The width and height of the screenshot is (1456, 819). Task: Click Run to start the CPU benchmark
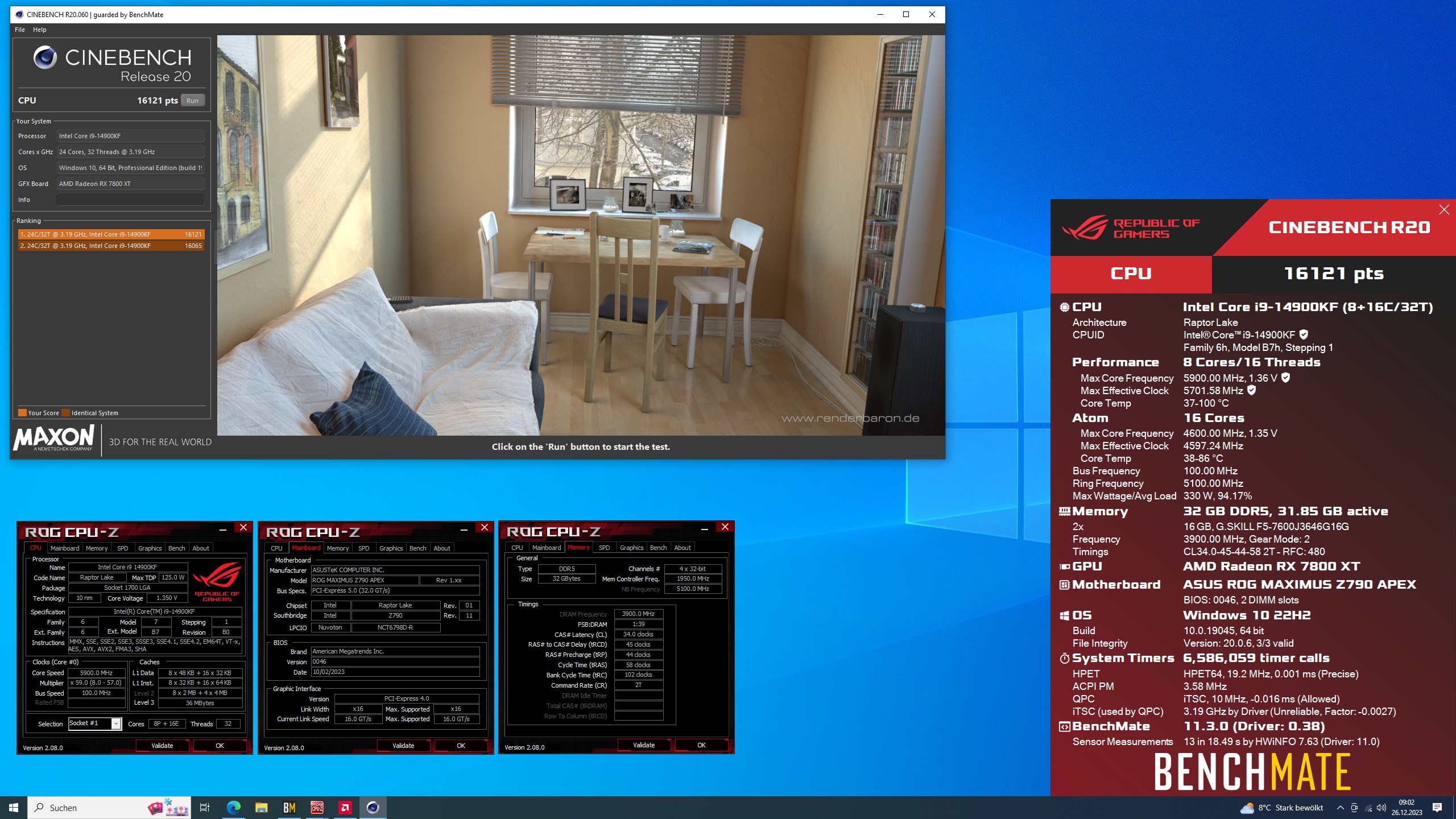[193, 101]
